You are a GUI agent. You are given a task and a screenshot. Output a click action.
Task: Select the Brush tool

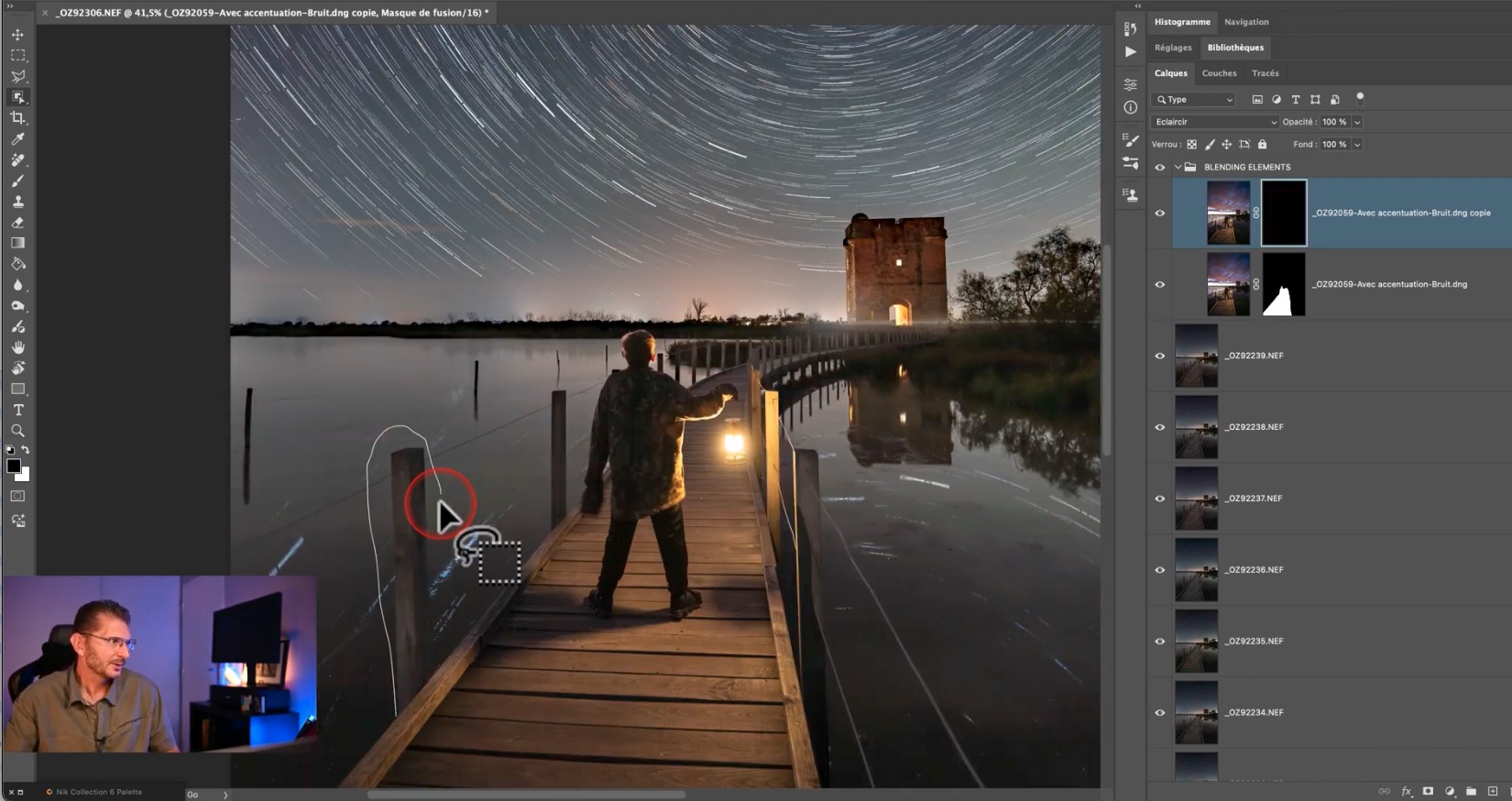(x=17, y=181)
